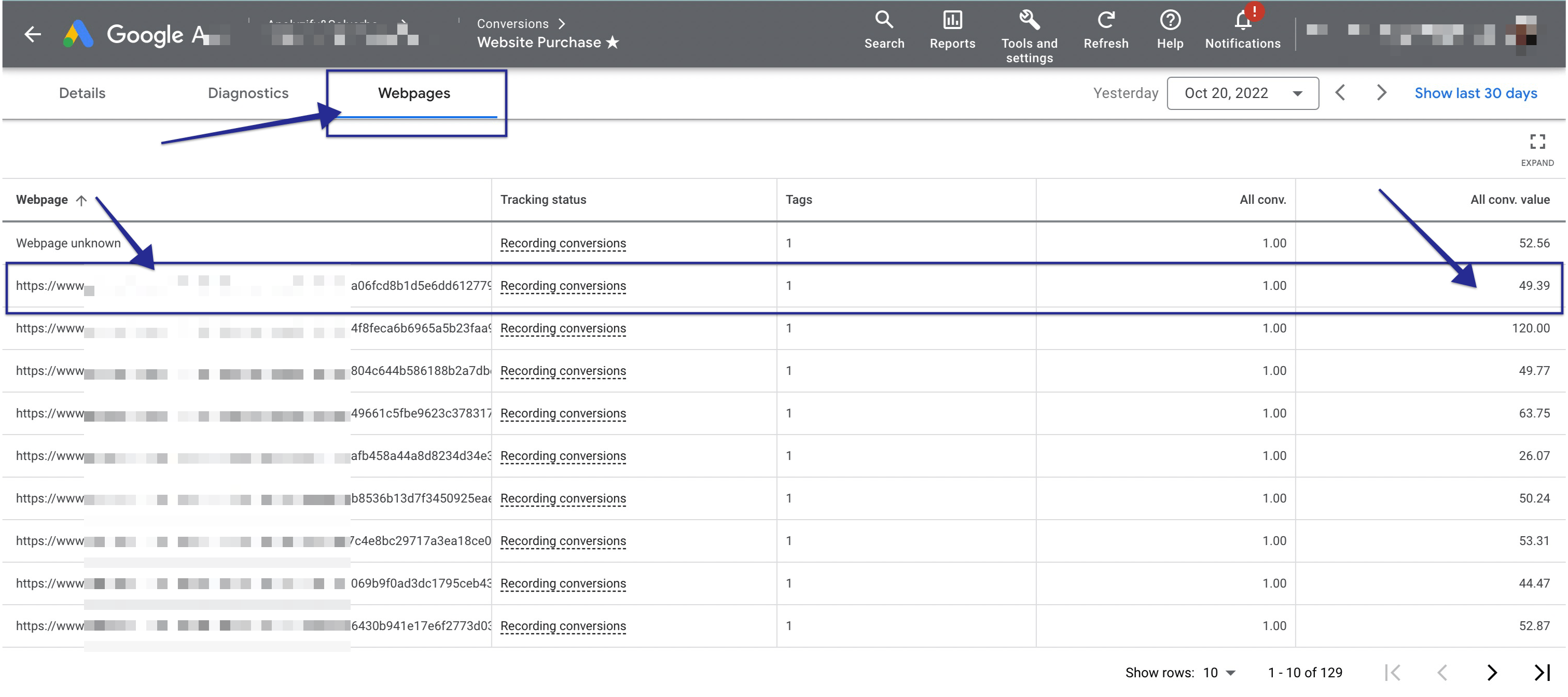Click Recording conversions for 49661c5fbe9623 row

click(562, 413)
